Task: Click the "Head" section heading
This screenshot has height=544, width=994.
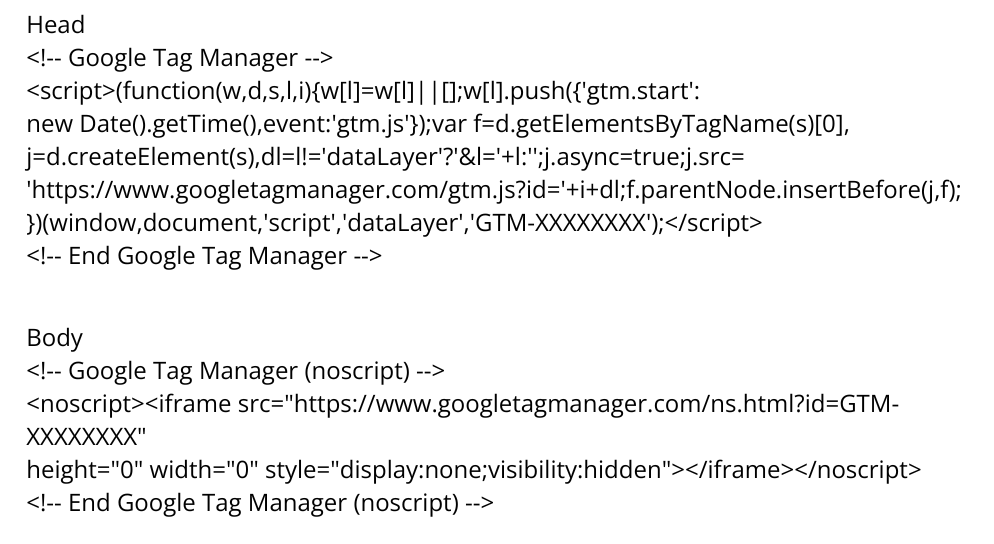Action: [x=56, y=25]
